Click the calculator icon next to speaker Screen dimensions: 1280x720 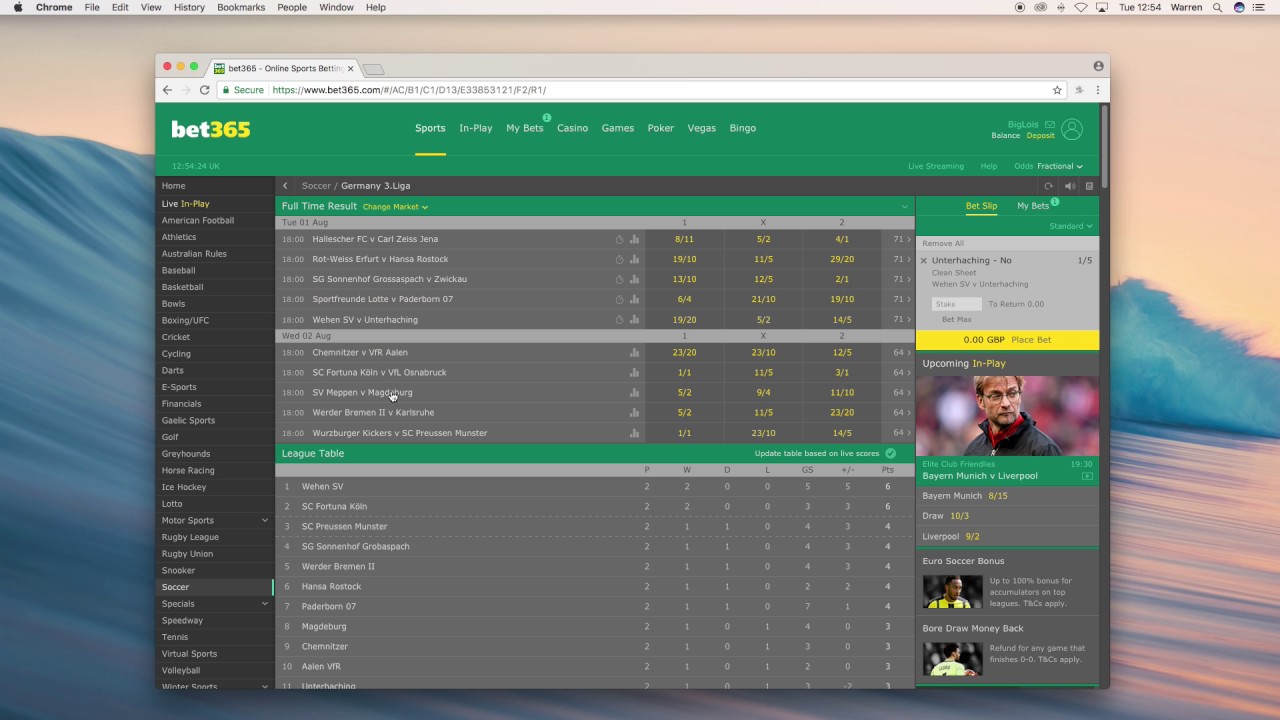[1089, 186]
